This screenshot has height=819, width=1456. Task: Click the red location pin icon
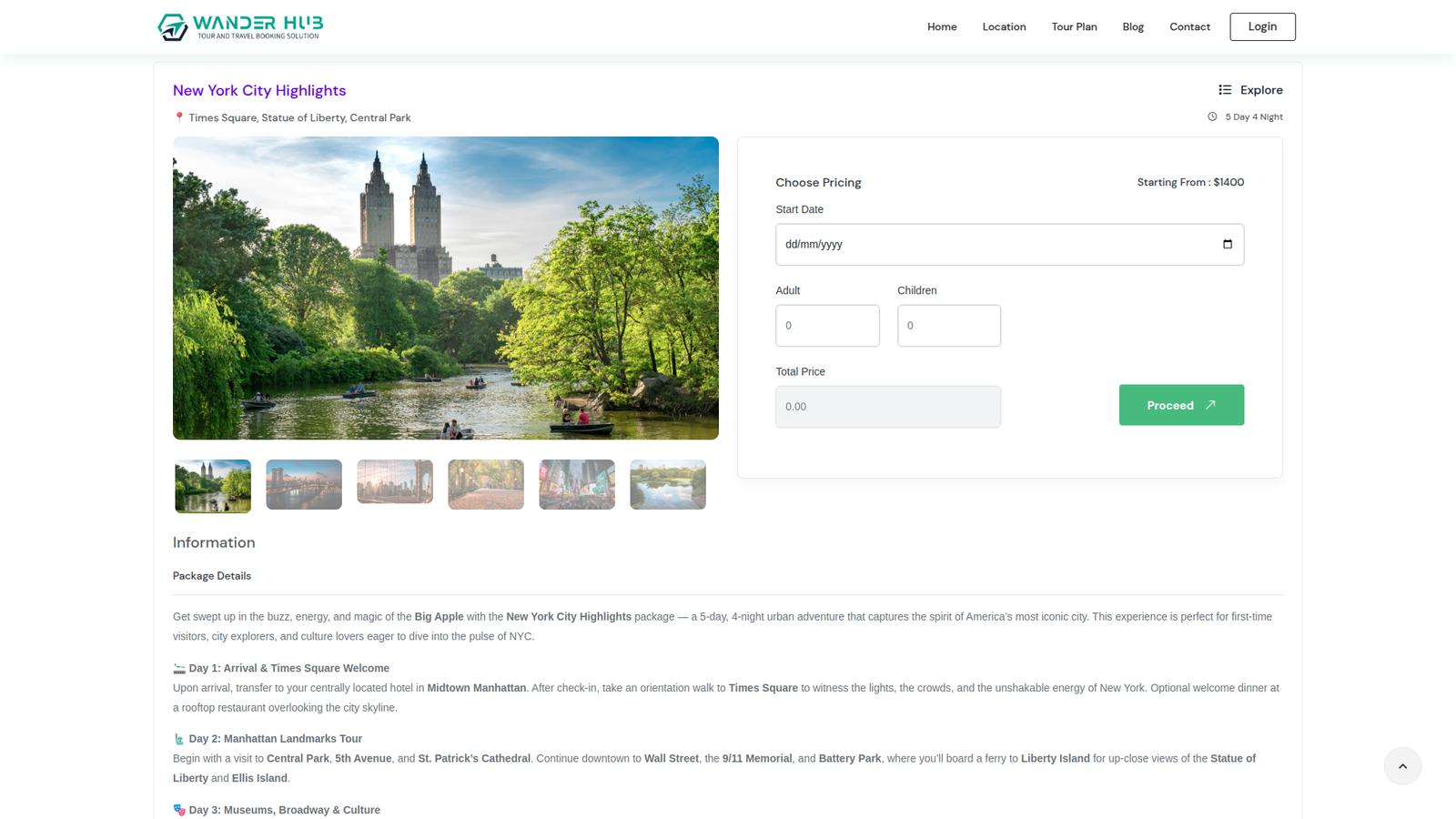coord(179,117)
